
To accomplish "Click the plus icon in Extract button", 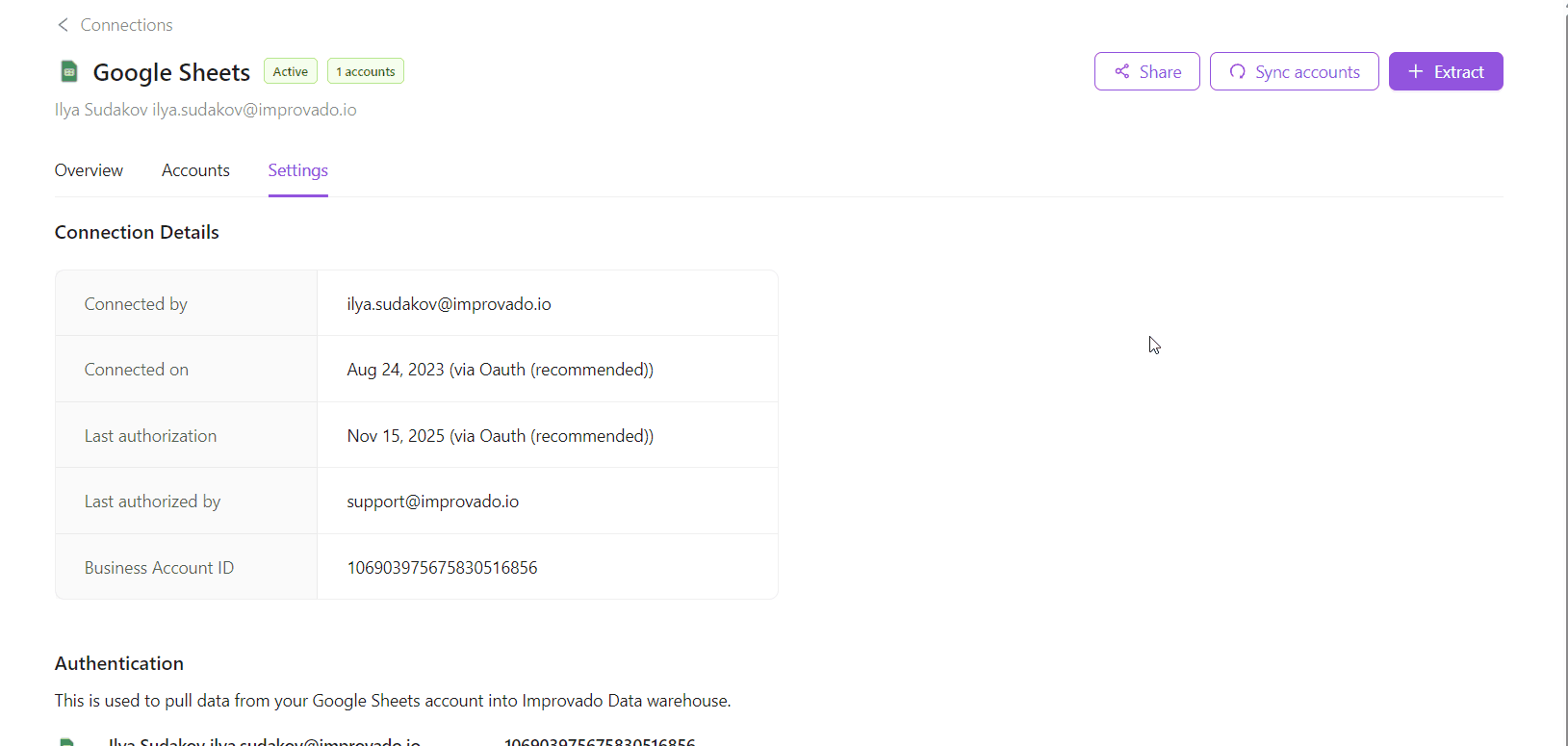I will (1416, 71).
